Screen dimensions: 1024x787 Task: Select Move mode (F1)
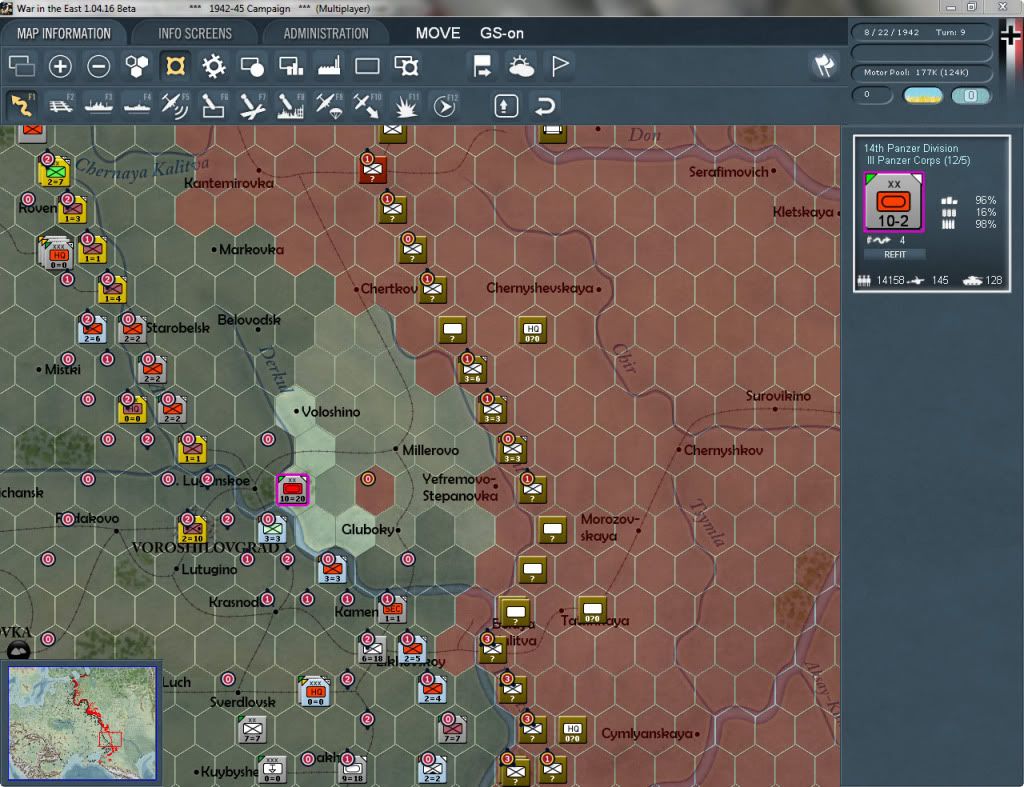tap(22, 105)
